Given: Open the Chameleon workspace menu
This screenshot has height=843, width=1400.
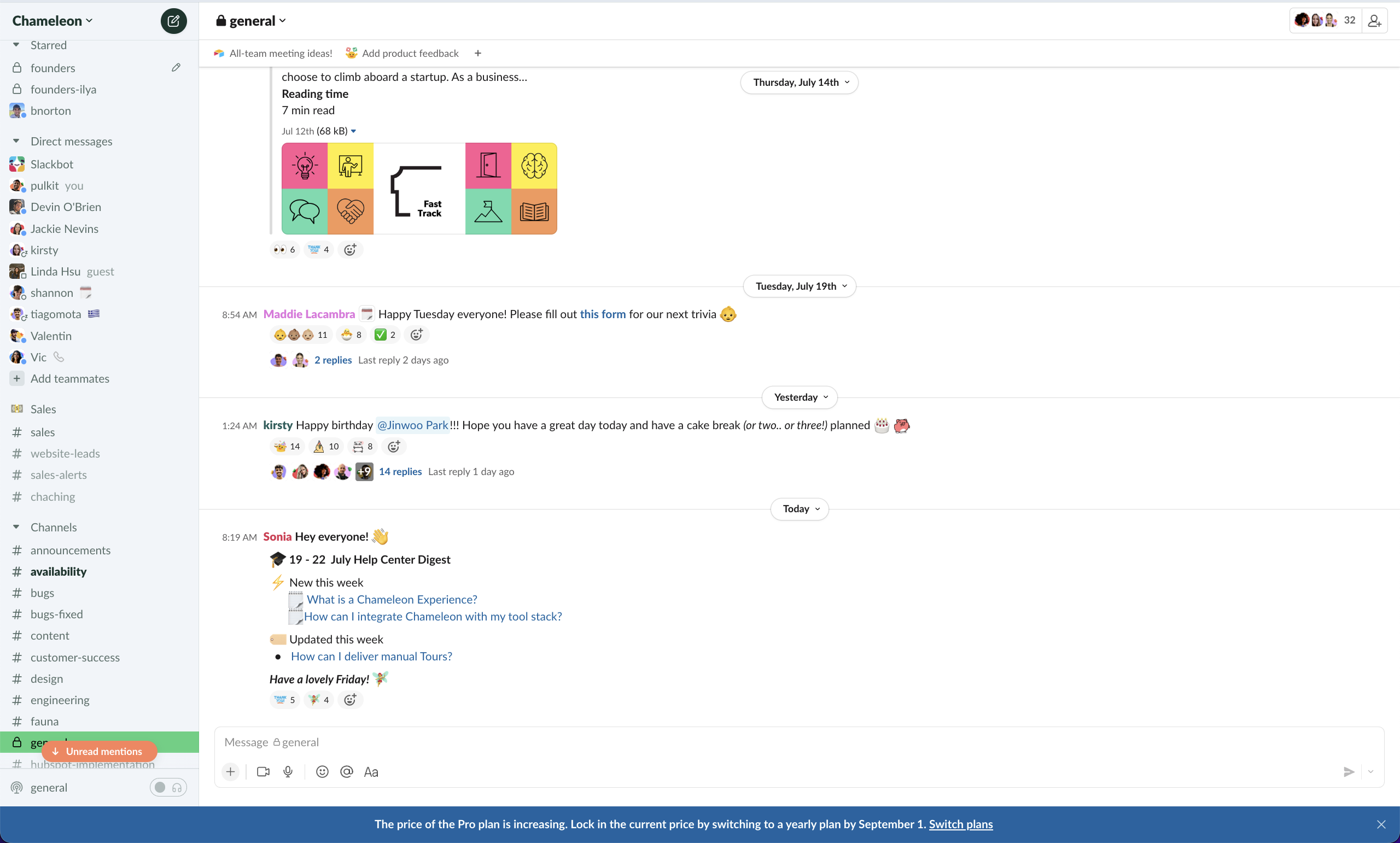Looking at the screenshot, I should tap(52, 21).
